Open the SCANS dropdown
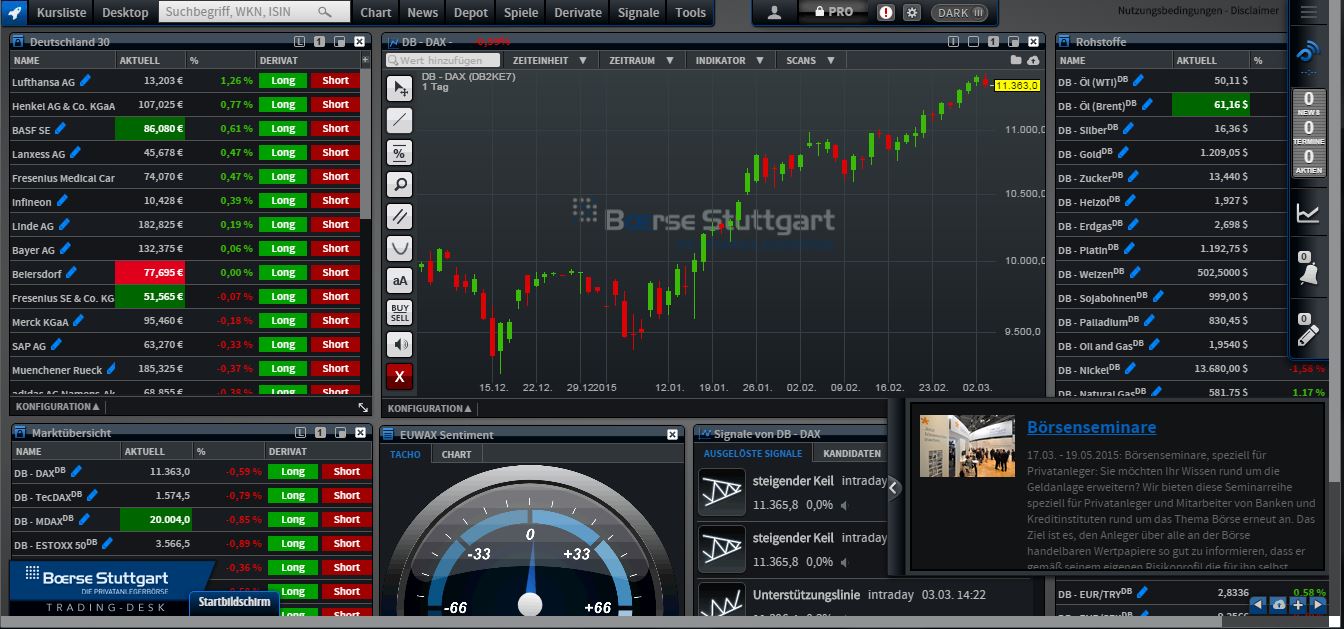The image size is (1344, 629). tap(809, 60)
